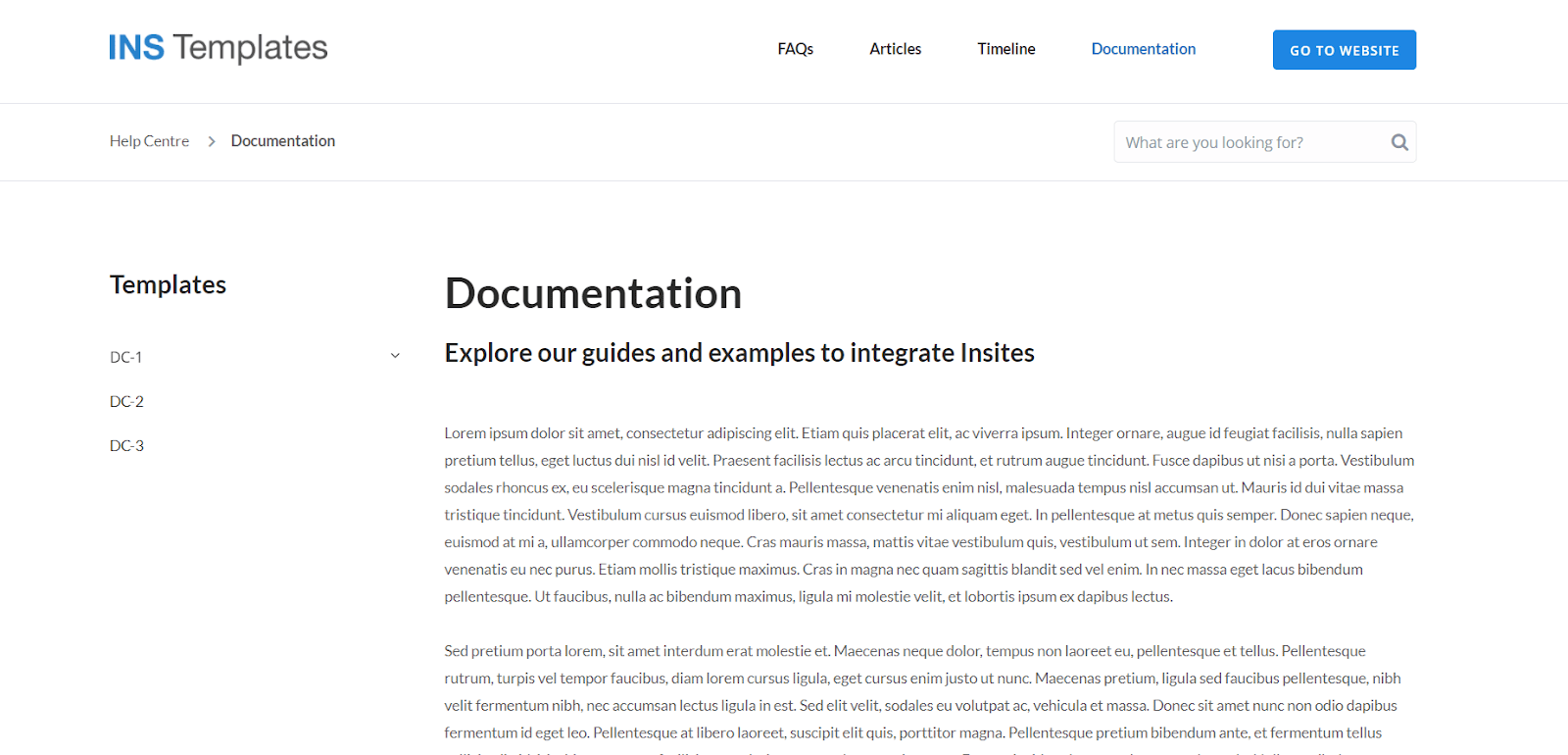The width and height of the screenshot is (1568, 755).
Task: Choose DC-3 from Templates list
Action: [x=126, y=445]
